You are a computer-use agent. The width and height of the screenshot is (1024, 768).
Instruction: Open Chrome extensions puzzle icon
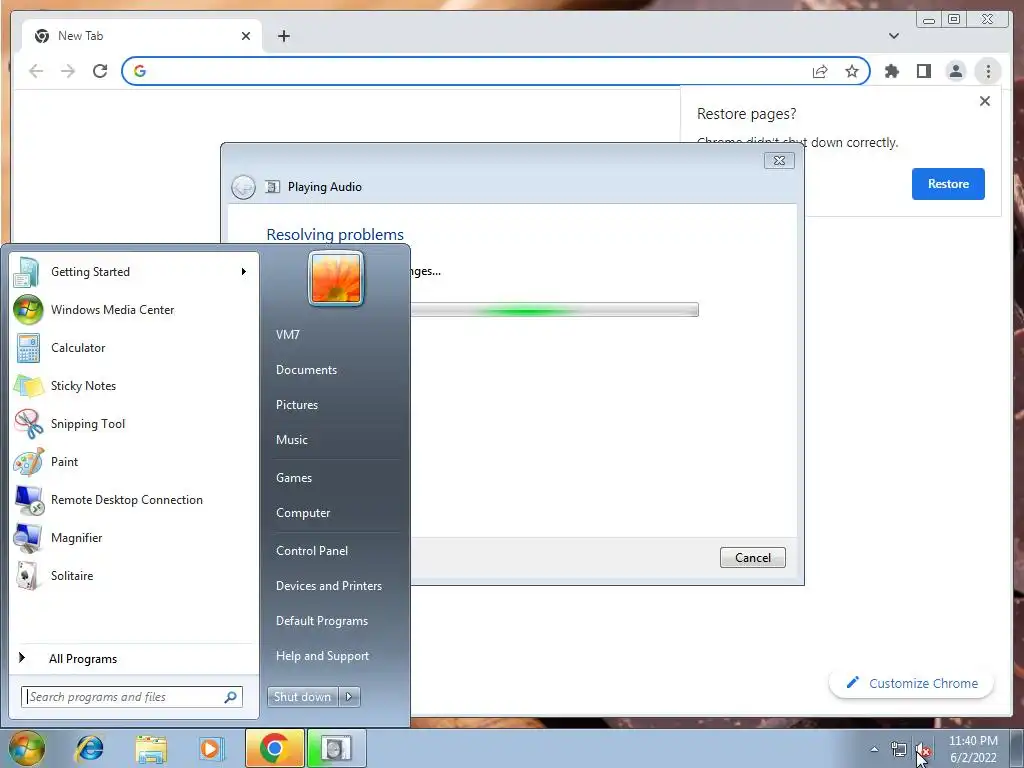891,71
